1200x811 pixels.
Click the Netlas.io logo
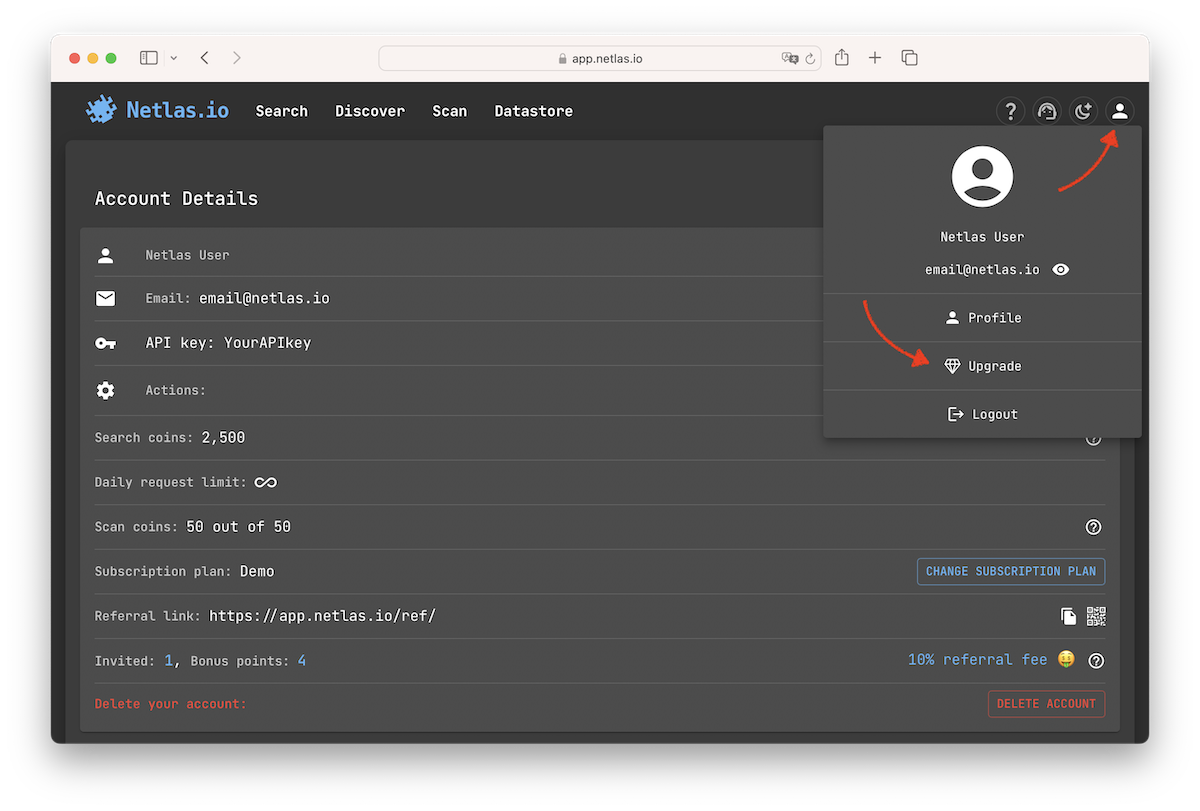158,110
